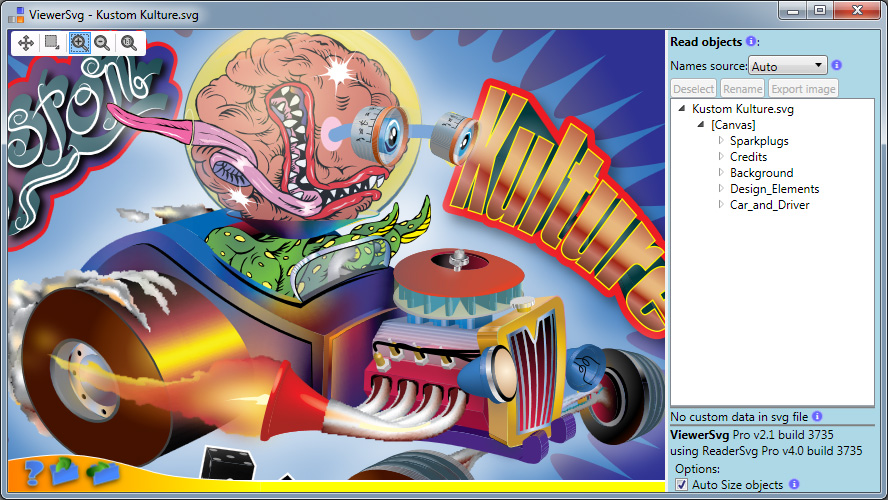888x500 pixels.
Task: Click the first blue folder with green arrow
Action: coord(63,470)
